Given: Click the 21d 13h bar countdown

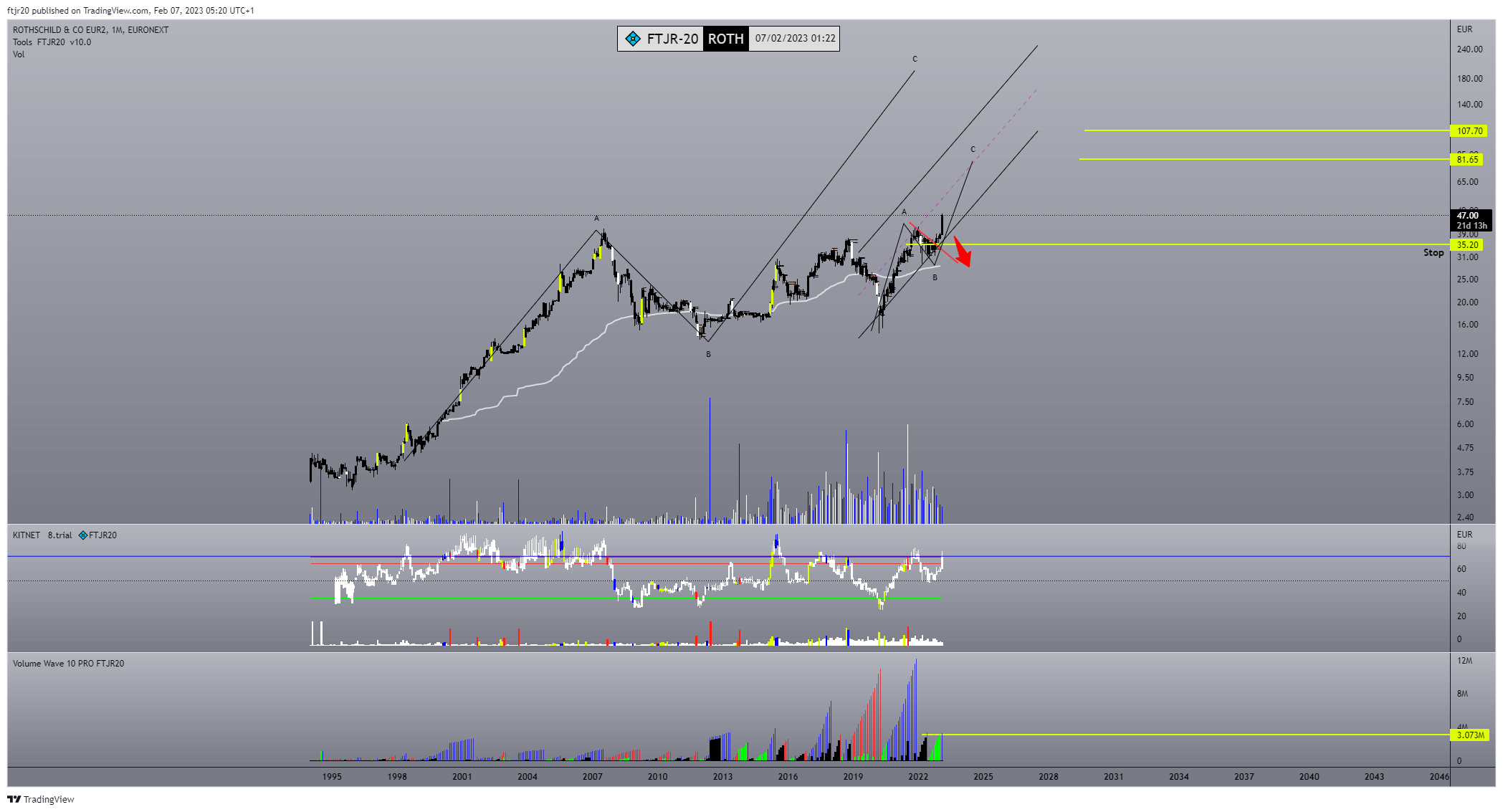Looking at the screenshot, I should point(1471,226).
